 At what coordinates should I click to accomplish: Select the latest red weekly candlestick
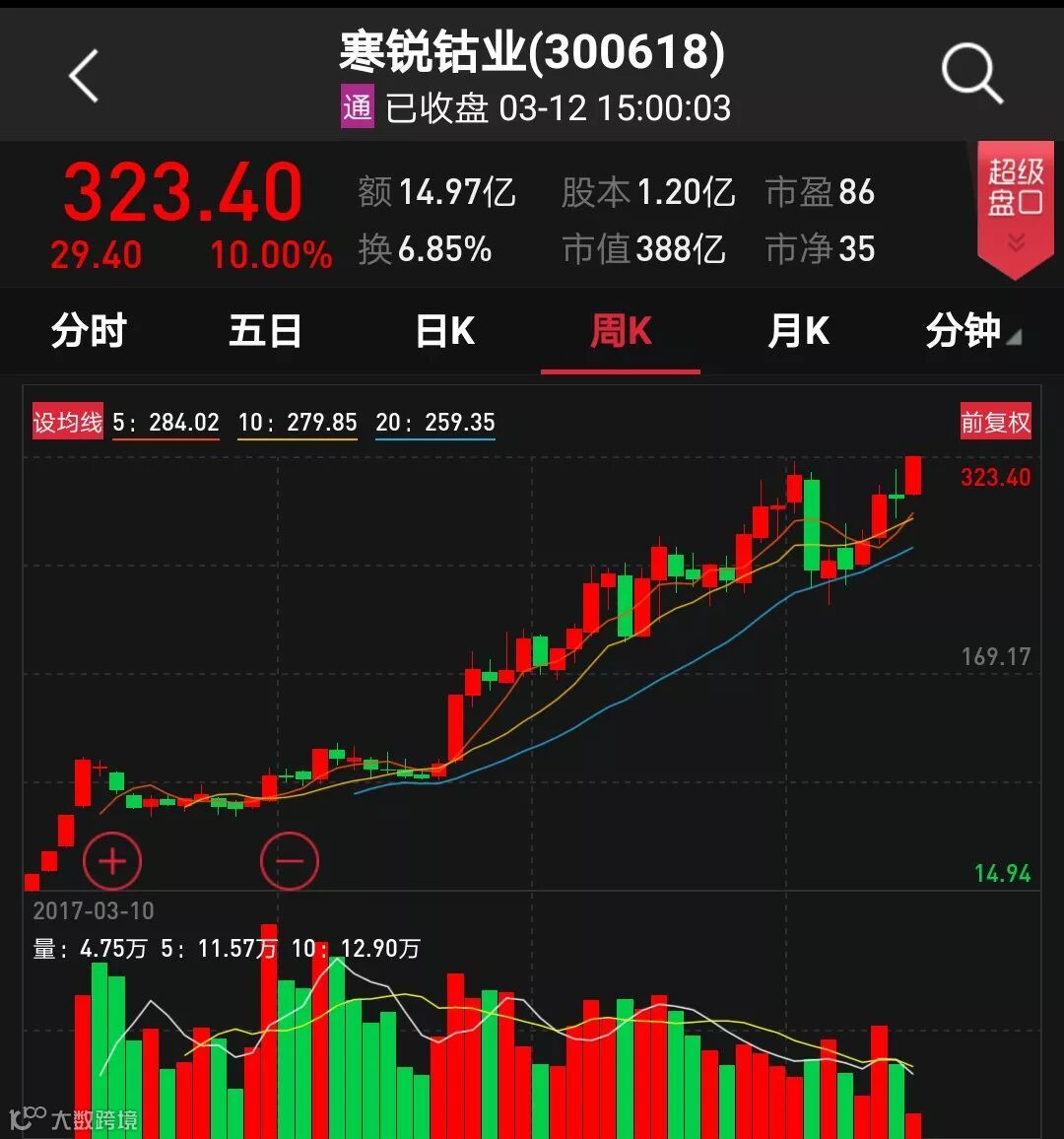point(913,475)
